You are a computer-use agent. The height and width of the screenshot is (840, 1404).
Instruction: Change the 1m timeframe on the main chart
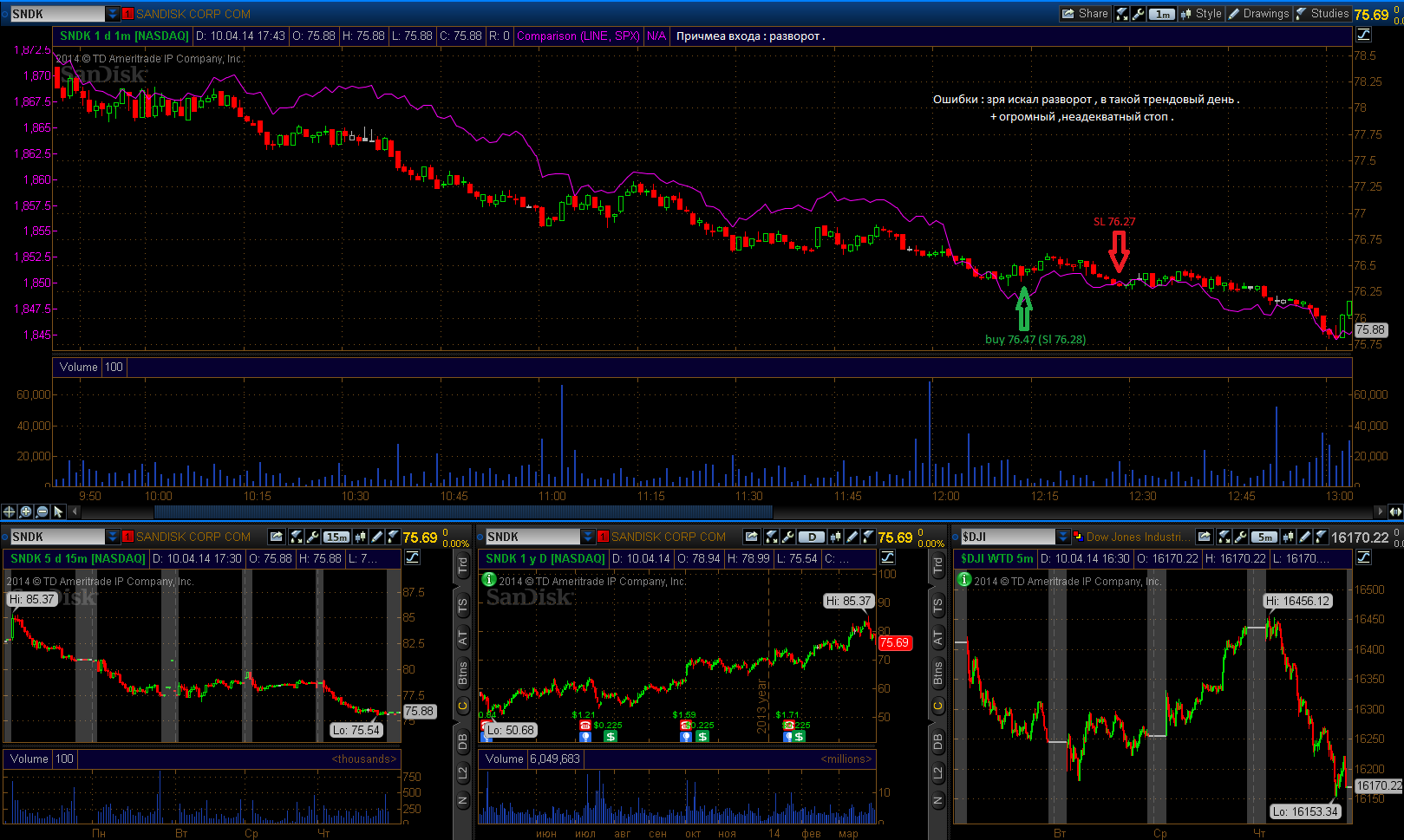[x=1162, y=14]
